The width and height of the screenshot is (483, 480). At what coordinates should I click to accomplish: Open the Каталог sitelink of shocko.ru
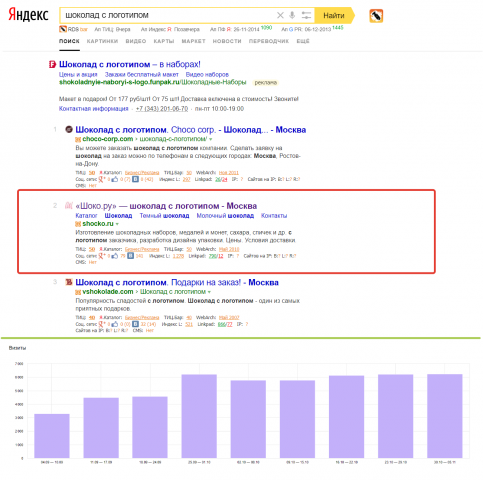(x=86, y=216)
